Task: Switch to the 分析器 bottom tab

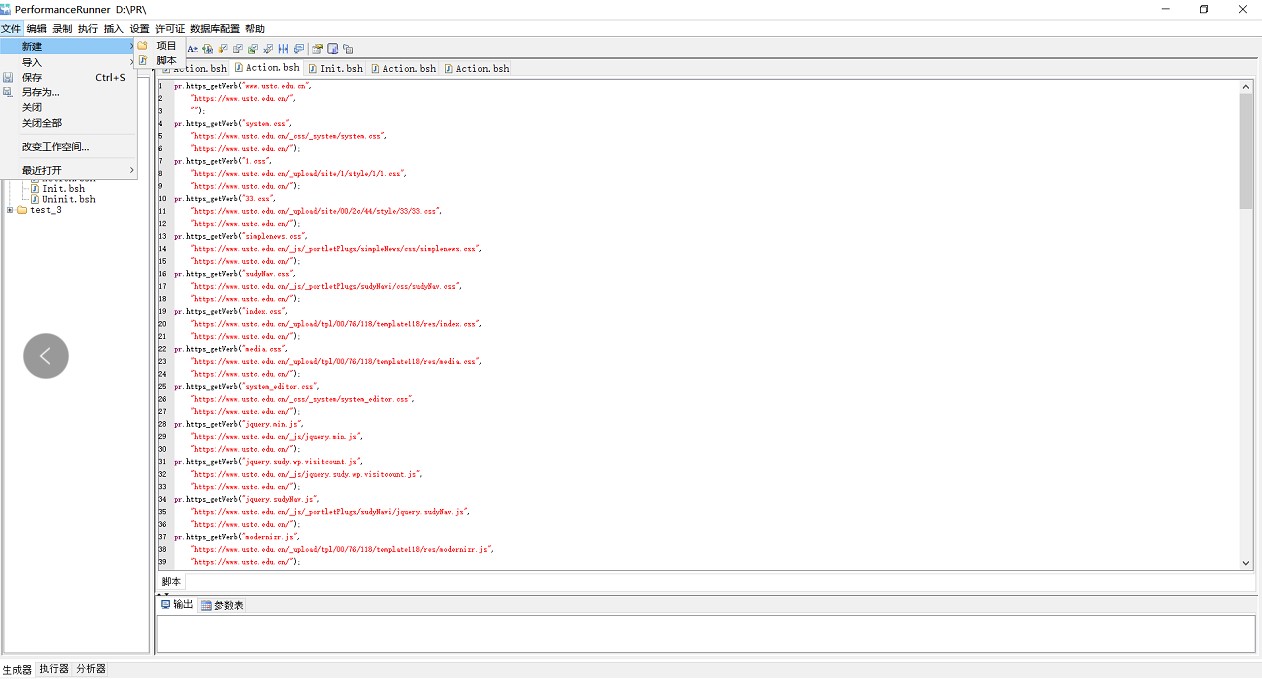Action: 91,669
